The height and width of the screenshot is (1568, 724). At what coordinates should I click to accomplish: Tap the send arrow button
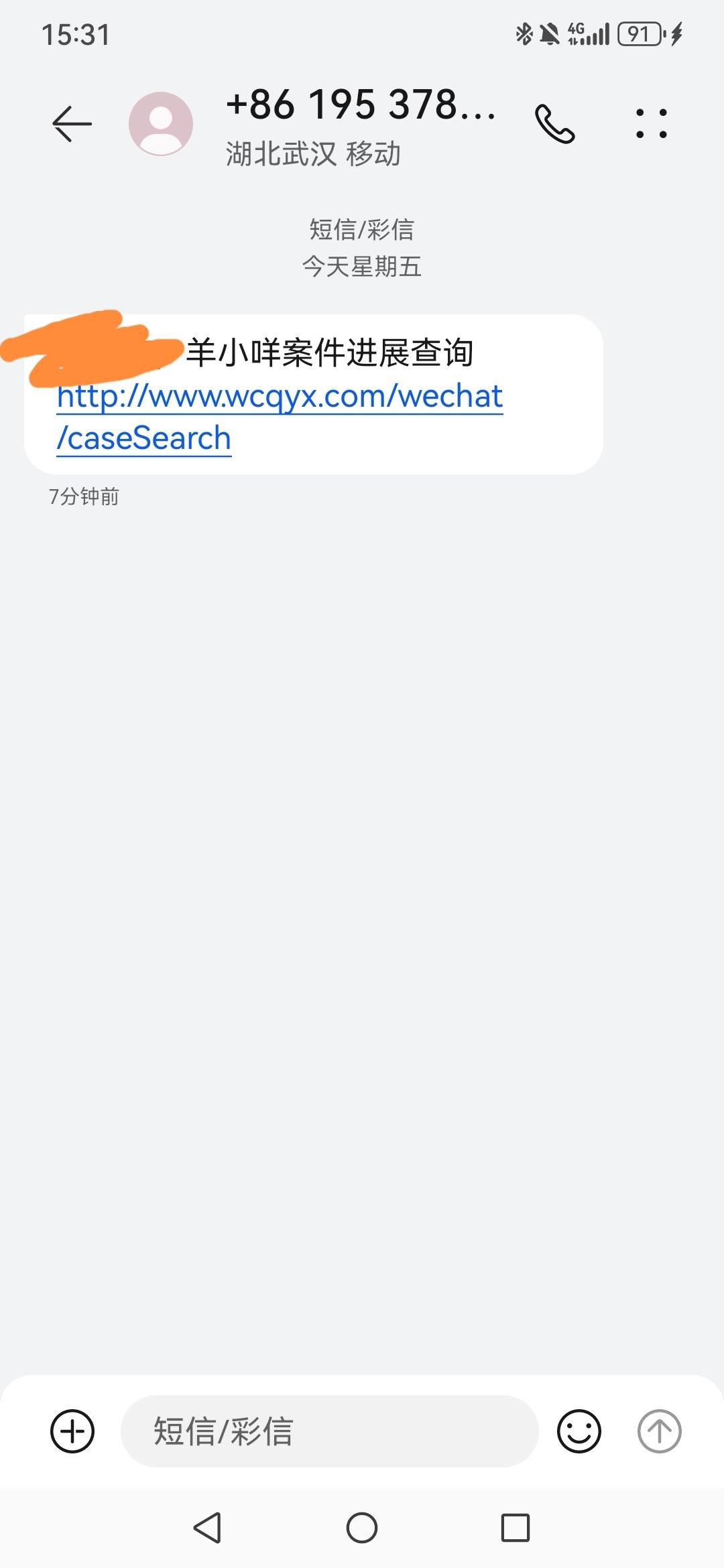(x=659, y=1431)
